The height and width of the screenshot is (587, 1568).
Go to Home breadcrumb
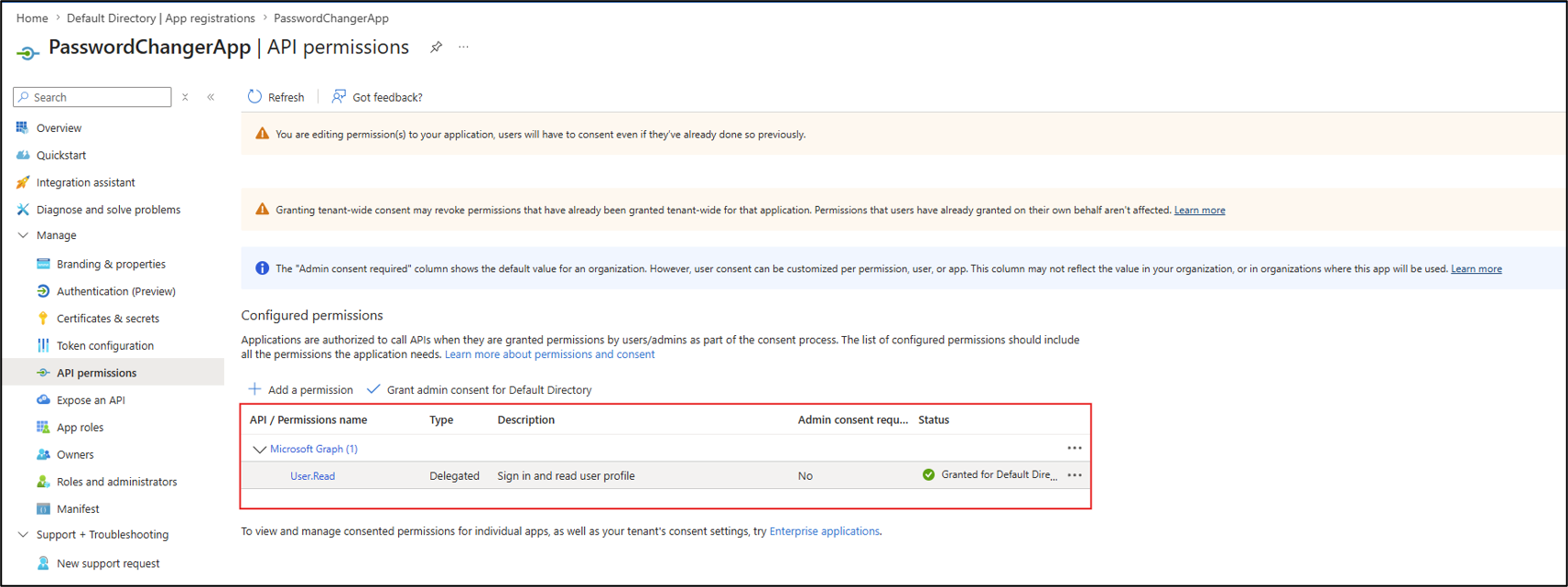(32, 18)
